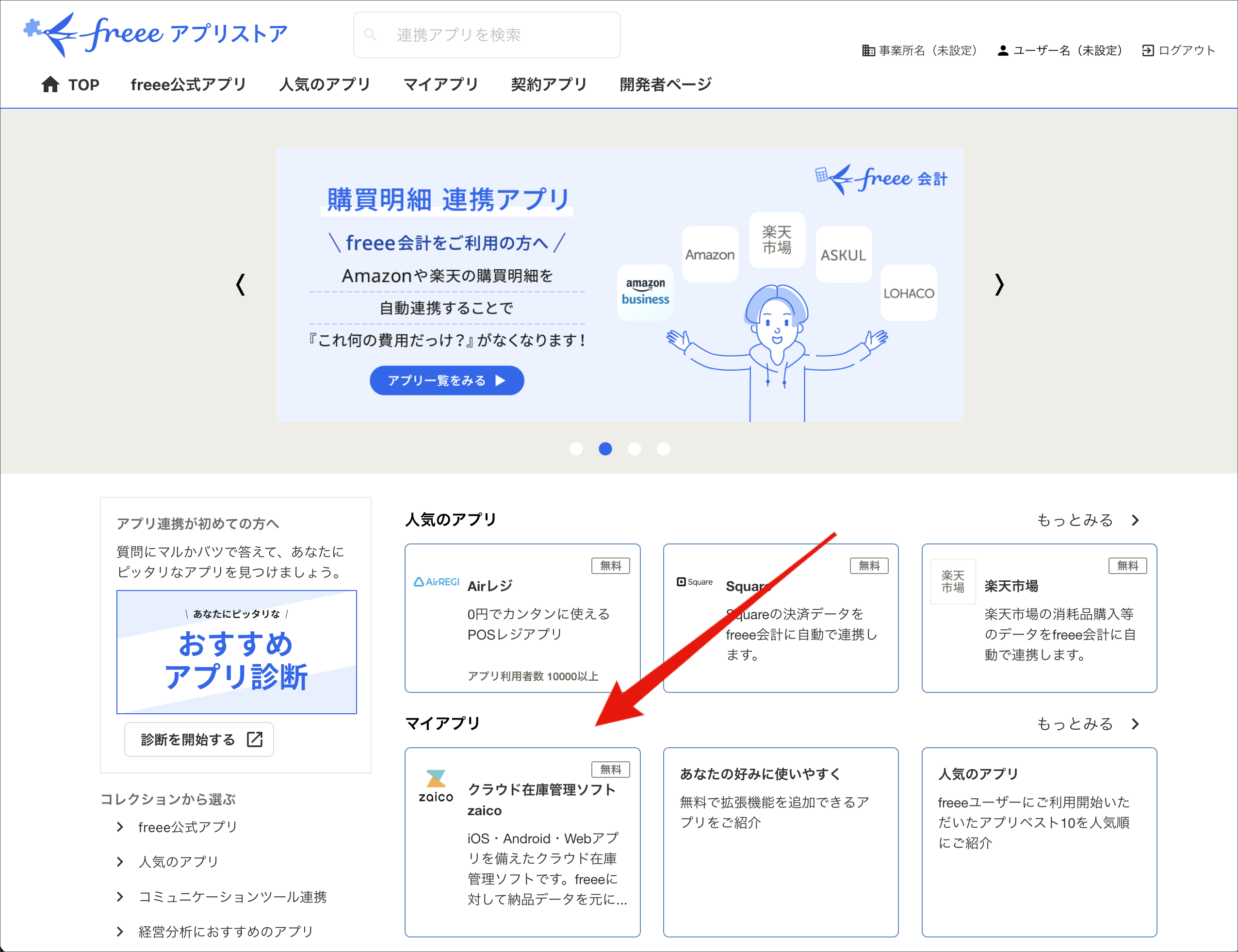The width and height of the screenshot is (1238, 952).
Task: Expand コミュニケーションツール連携 collection chevron
Action: click(x=119, y=897)
